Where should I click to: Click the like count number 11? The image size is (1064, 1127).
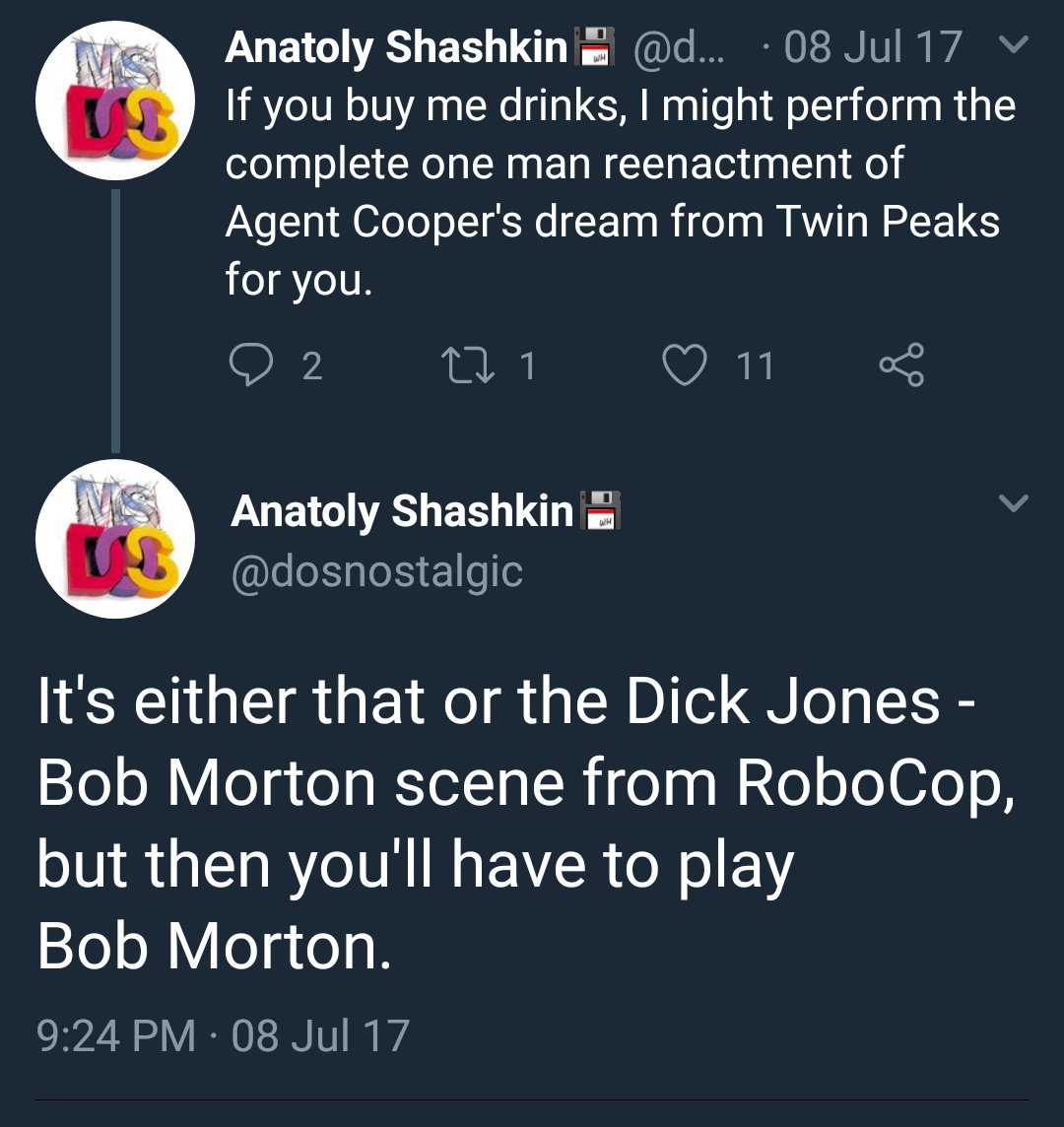tap(755, 365)
